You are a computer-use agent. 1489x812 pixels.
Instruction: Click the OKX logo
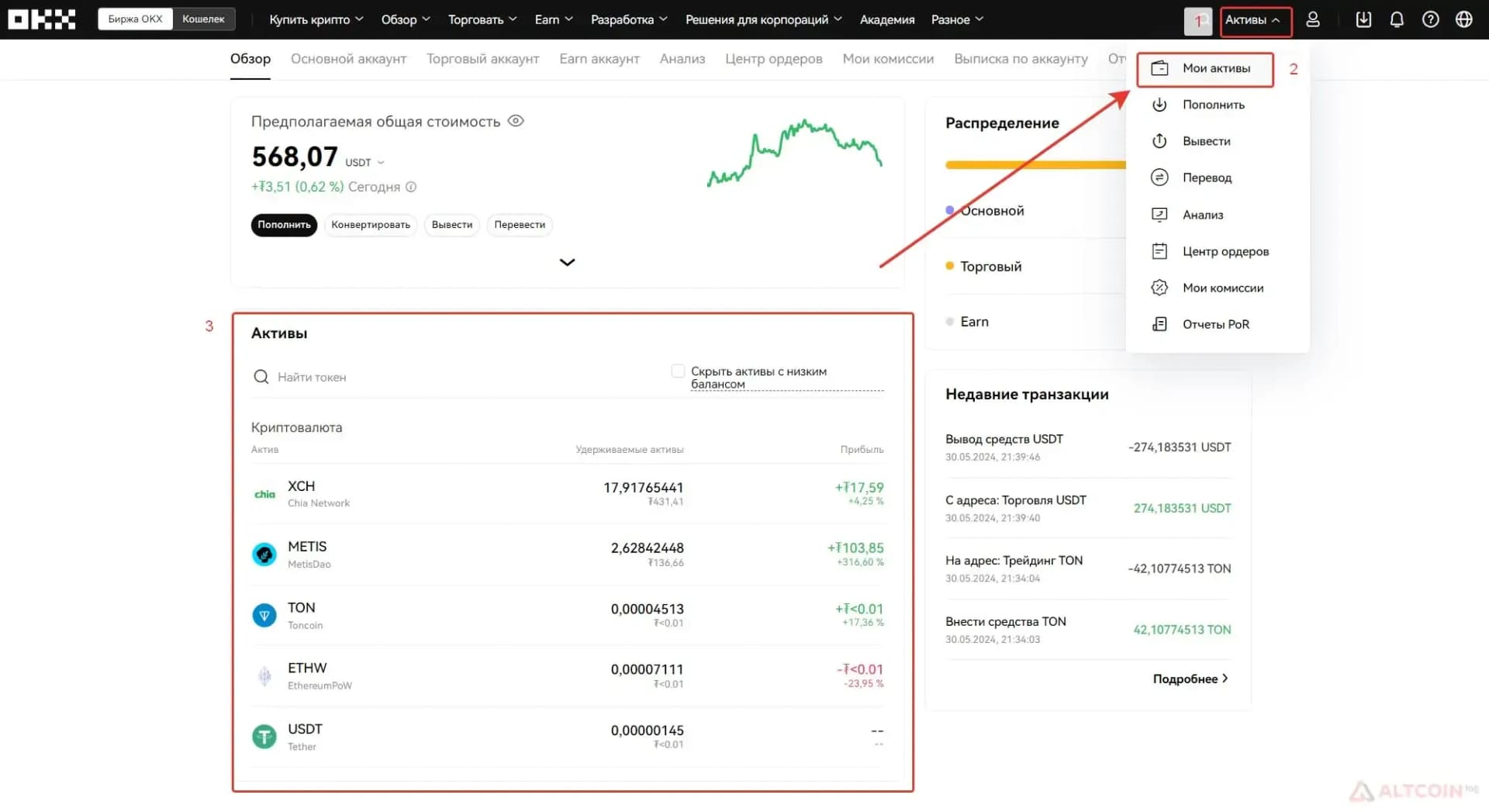[42, 19]
